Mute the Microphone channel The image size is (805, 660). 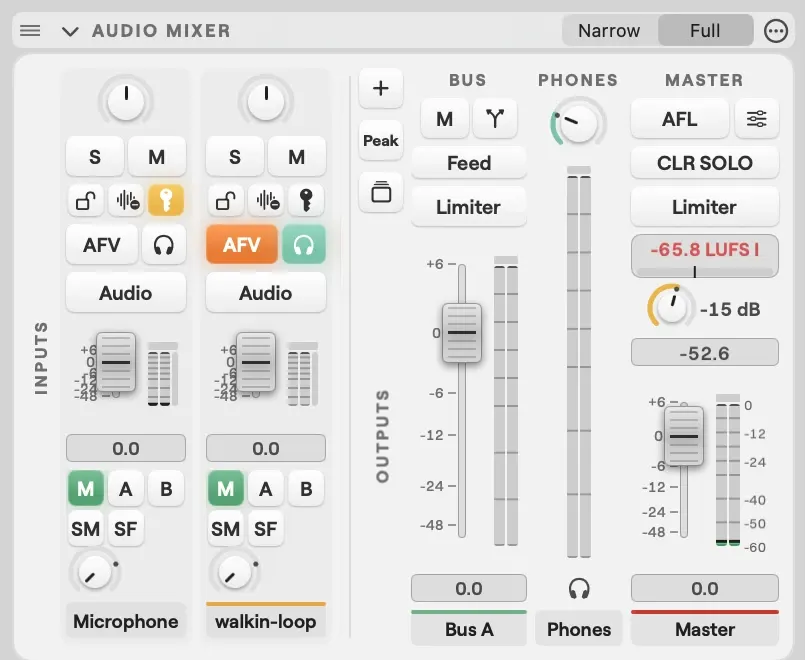[157, 157]
